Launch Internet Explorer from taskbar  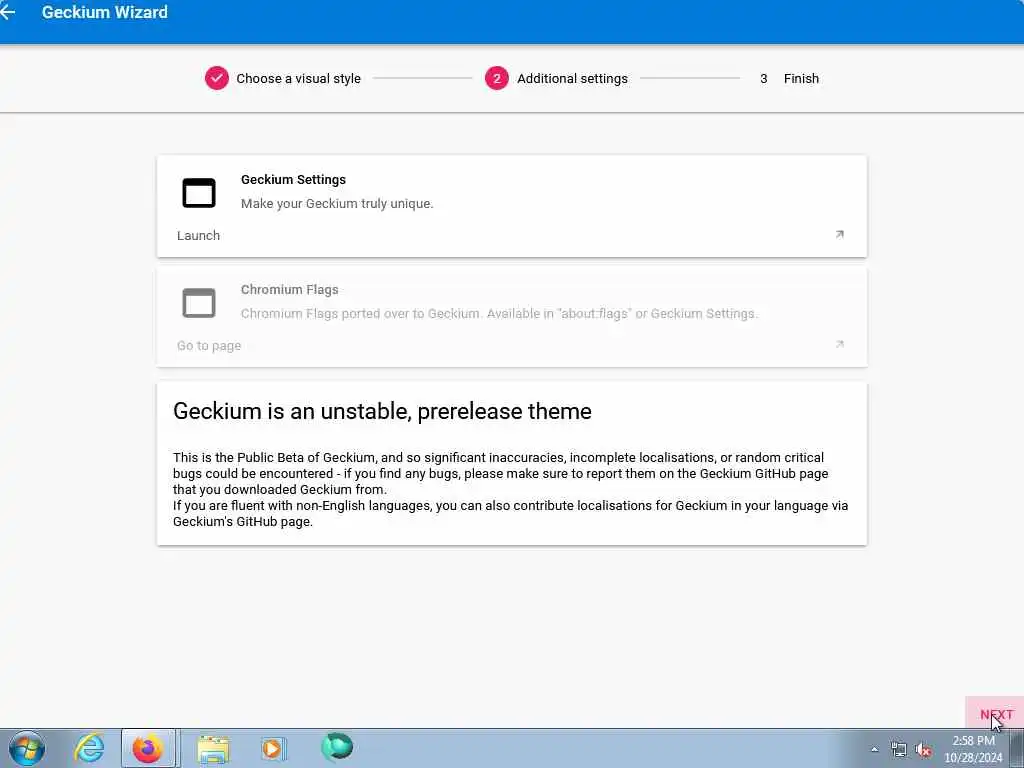pyautogui.click(x=89, y=748)
